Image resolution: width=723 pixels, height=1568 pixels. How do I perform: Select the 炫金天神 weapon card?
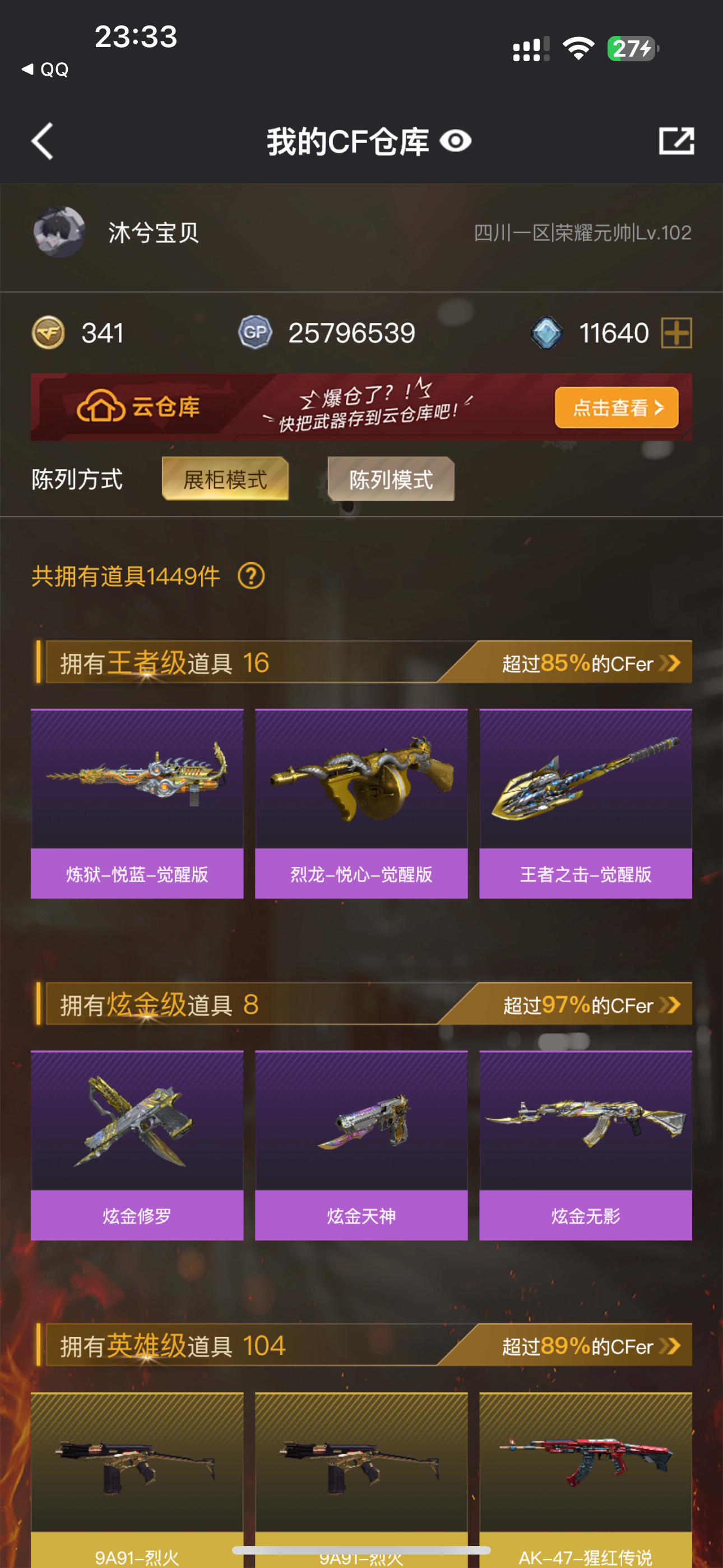pos(361,1145)
